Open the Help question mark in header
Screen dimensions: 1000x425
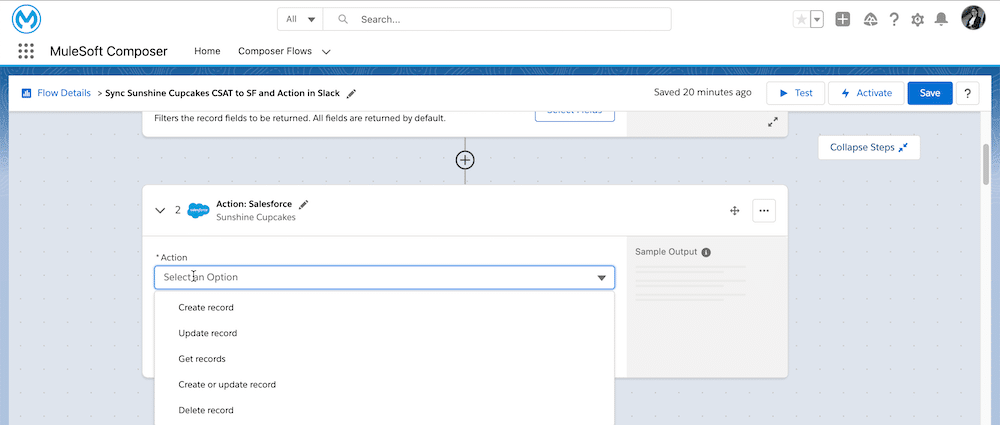pos(894,19)
